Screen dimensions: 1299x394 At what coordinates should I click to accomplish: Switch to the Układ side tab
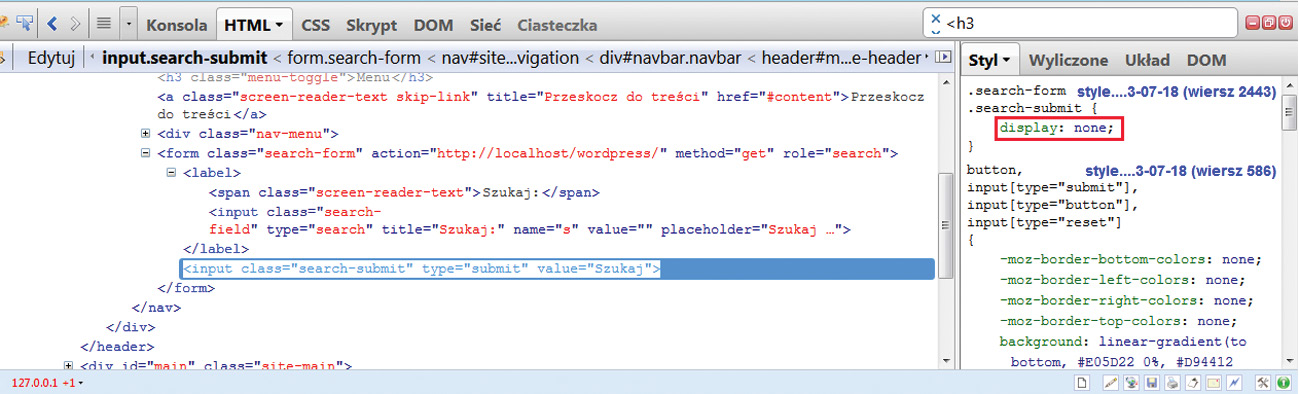1147,60
